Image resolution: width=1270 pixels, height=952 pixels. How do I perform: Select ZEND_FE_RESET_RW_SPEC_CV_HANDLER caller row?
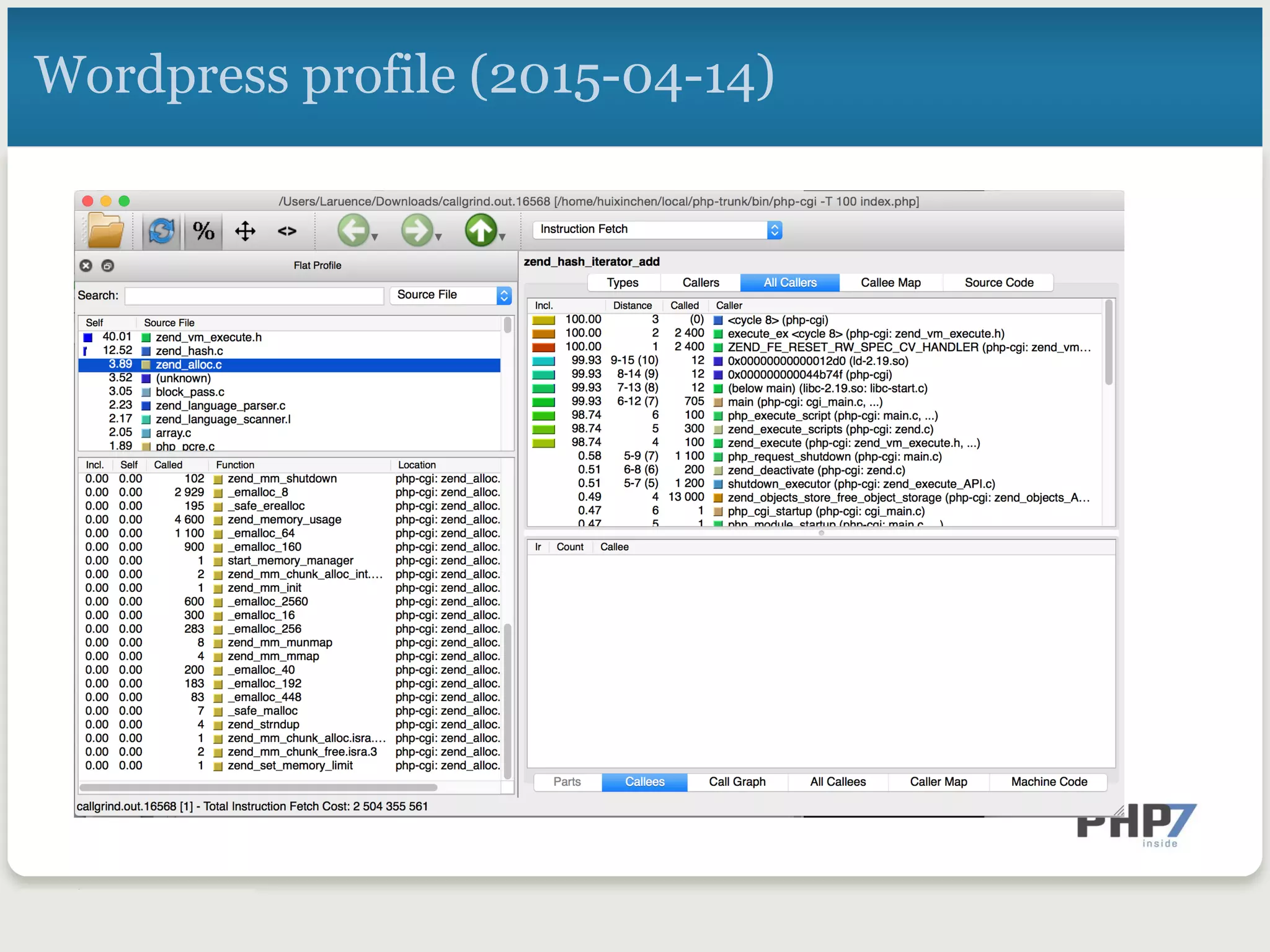tap(815, 347)
